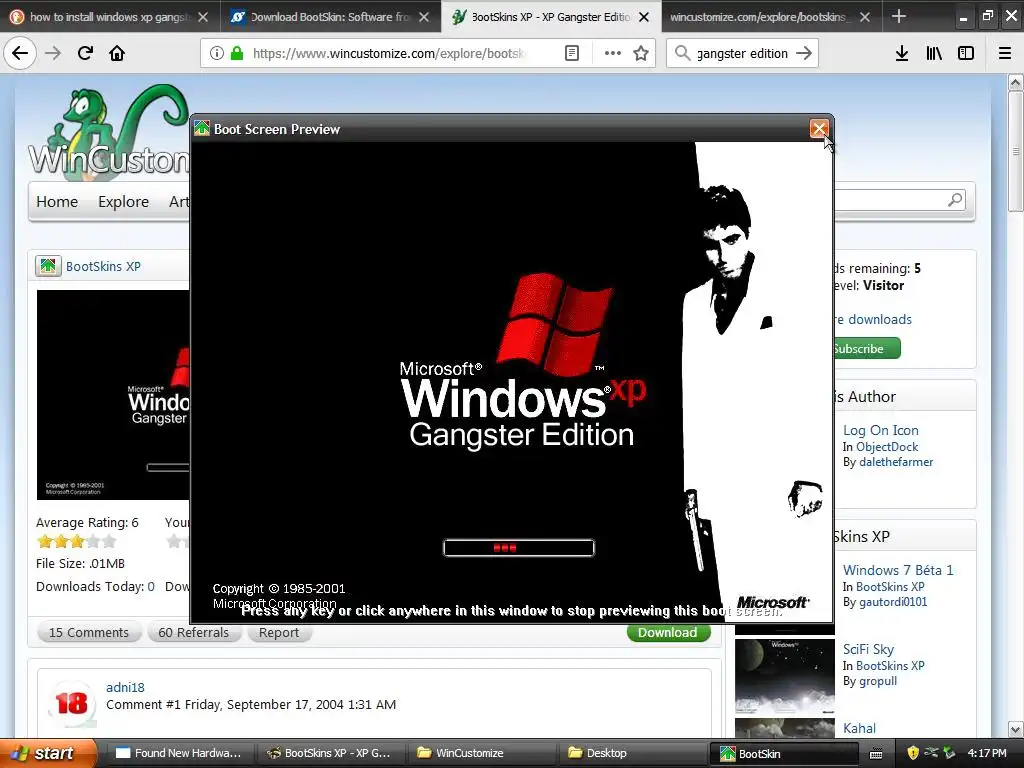Screen dimensions: 1024x768
Task: Open the page actions three-dots menu
Action: coord(613,53)
